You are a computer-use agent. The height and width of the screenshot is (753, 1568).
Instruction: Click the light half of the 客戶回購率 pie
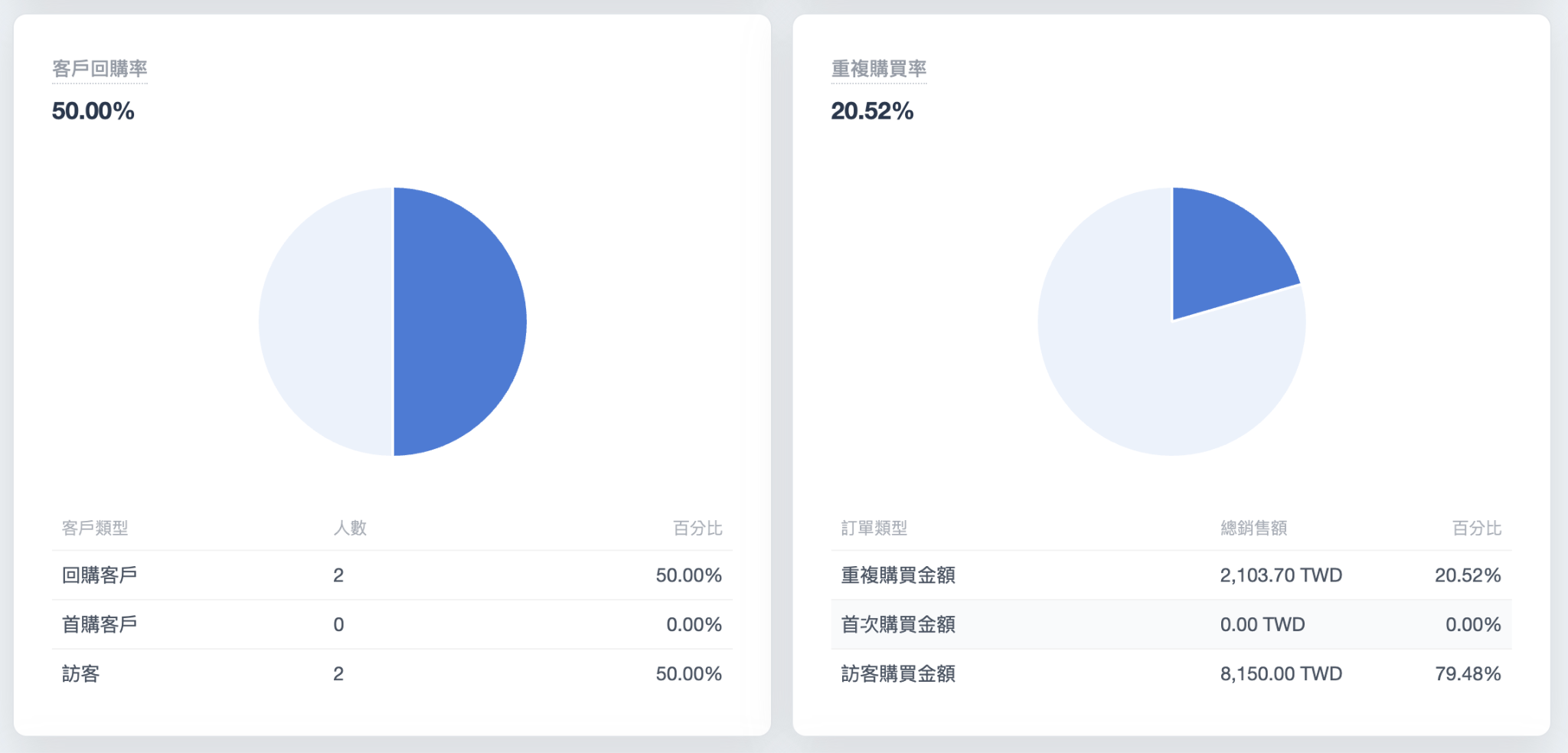(x=326, y=322)
